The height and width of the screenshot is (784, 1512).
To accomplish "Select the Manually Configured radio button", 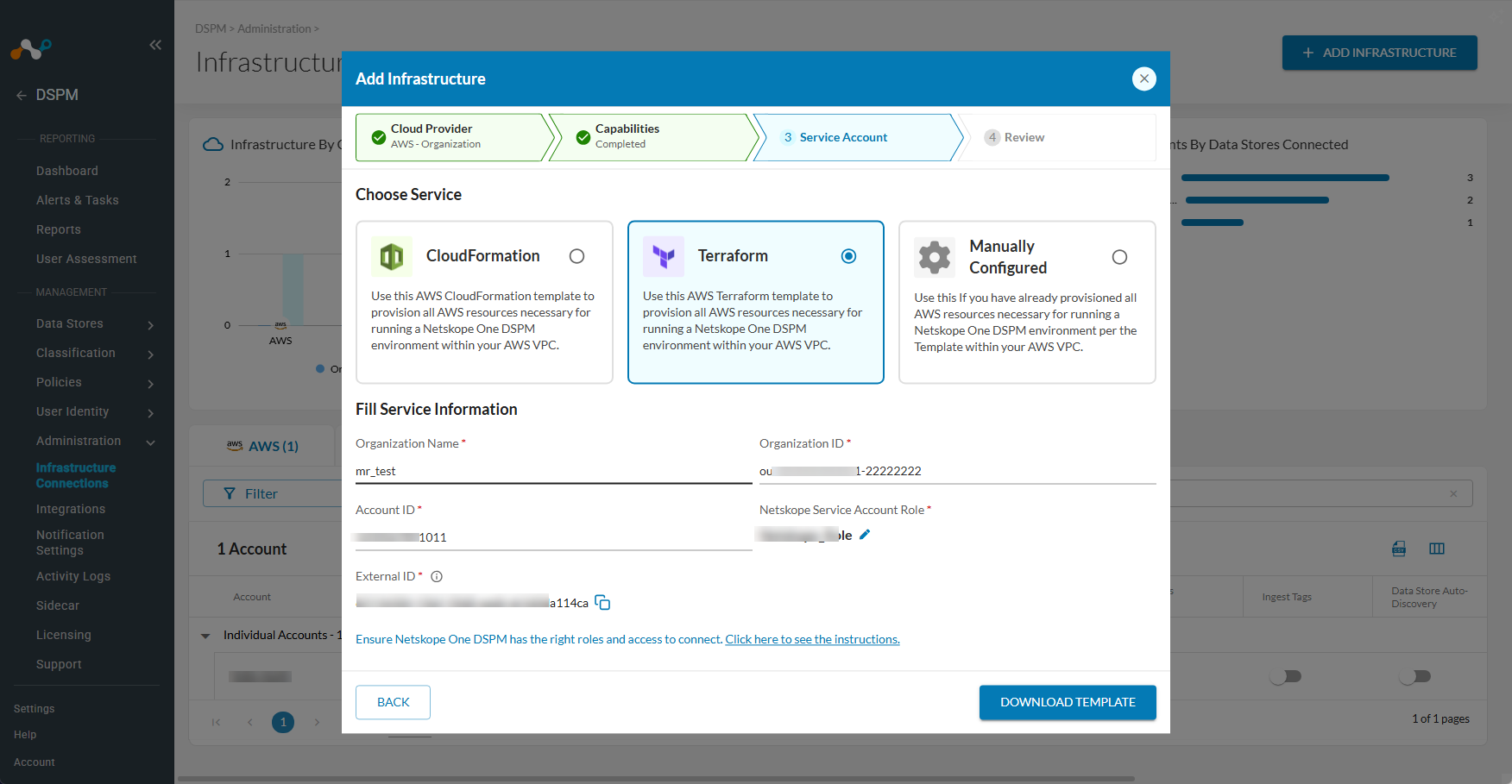I will (1120, 257).
